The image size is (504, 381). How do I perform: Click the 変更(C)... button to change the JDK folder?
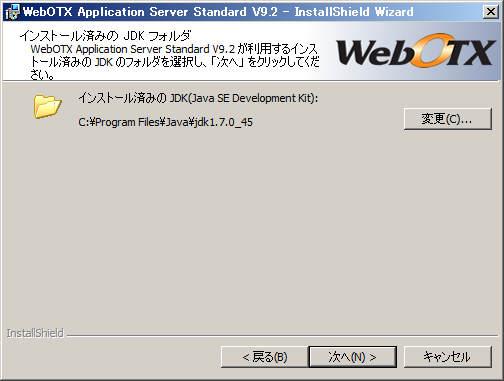pyautogui.click(x=448, y=119)
